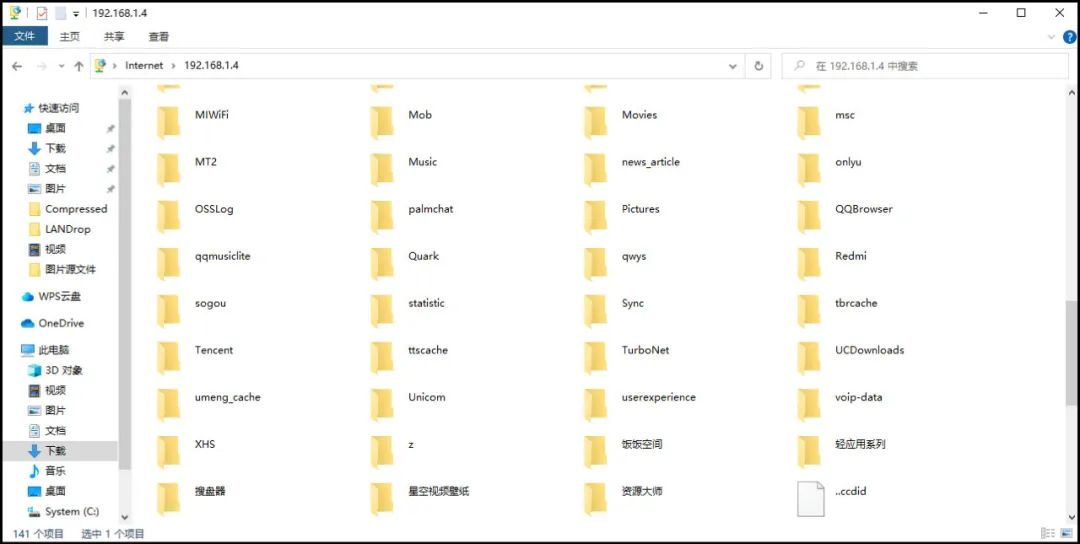Select the QQBrowser folder icon
Viewport: 1080px width, 544px height.
coord(809,215)
